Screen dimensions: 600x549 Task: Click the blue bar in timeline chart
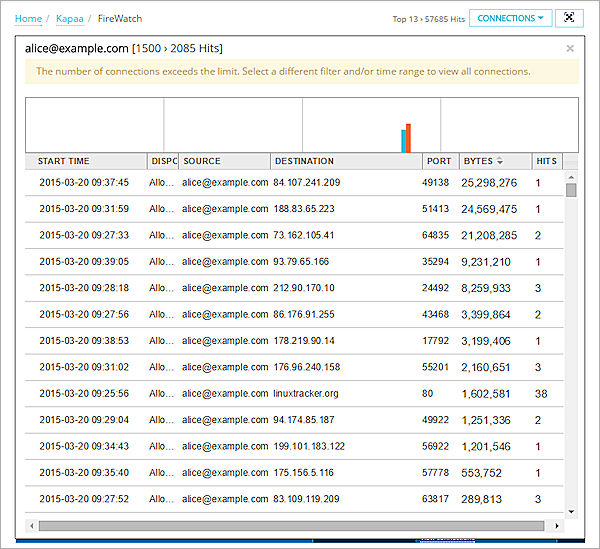pos(403,141)
